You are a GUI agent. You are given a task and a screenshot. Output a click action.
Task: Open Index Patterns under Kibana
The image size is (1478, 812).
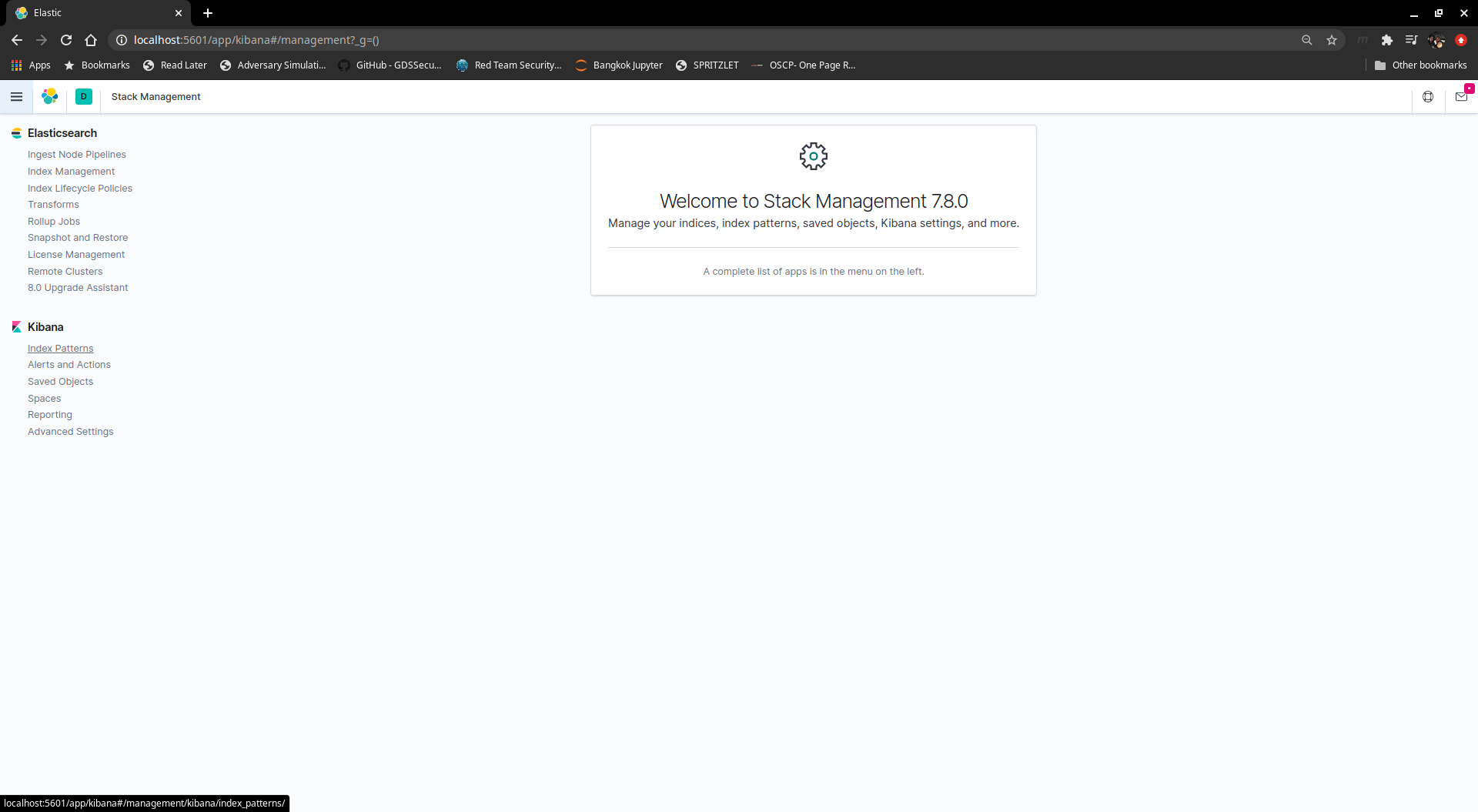coord(60,349)
